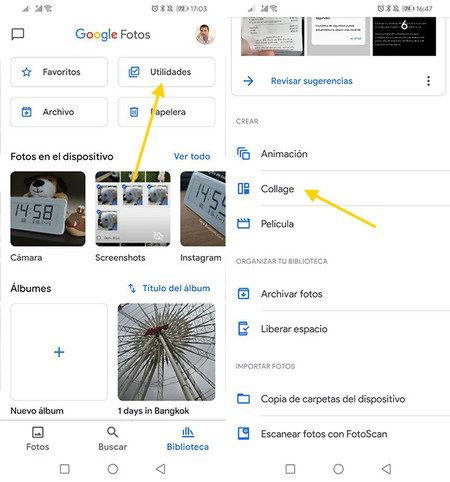Click the FotoScan scan icon
Screen dimensions: 450x482
point(243,434)
